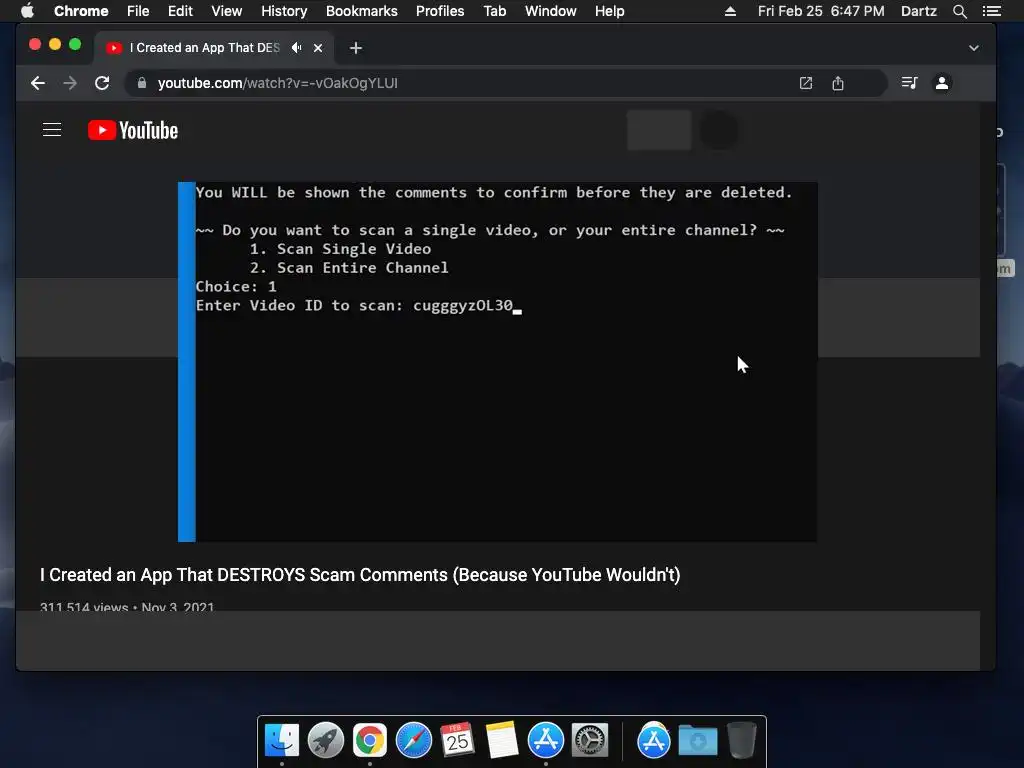Viewport: 1024px width, 768px height.
Task: Click the '311,514 views • Nov 3, 2021' line
Action: 127,607
